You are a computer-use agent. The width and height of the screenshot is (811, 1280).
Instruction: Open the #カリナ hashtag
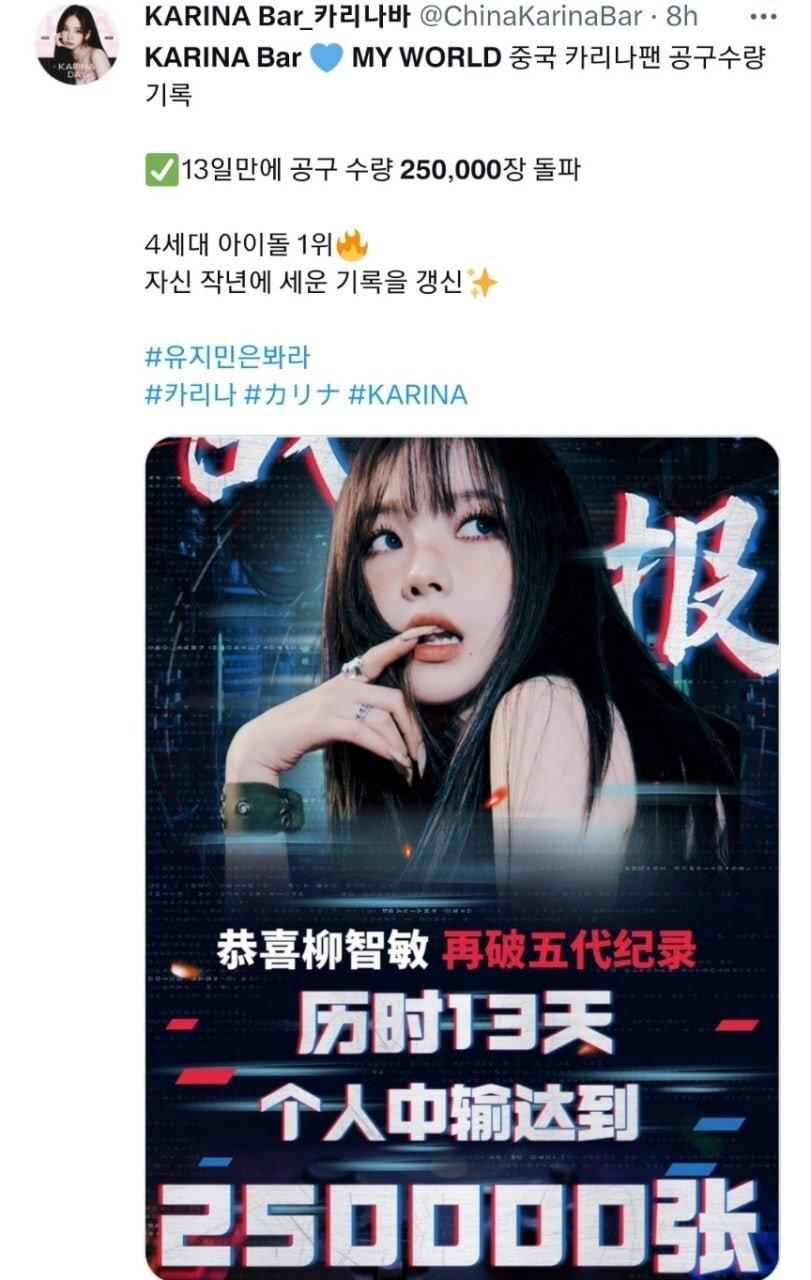tap(293, 394)
